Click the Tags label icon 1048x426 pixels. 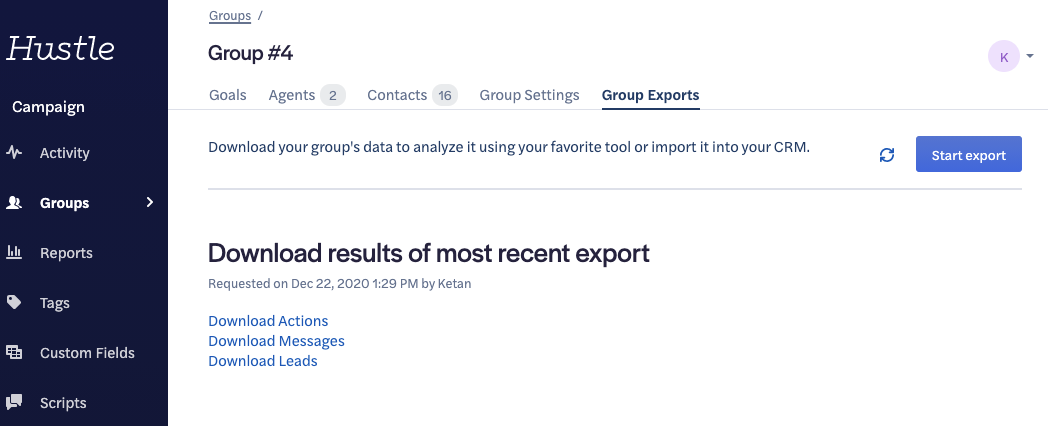(x=14, y=302)
